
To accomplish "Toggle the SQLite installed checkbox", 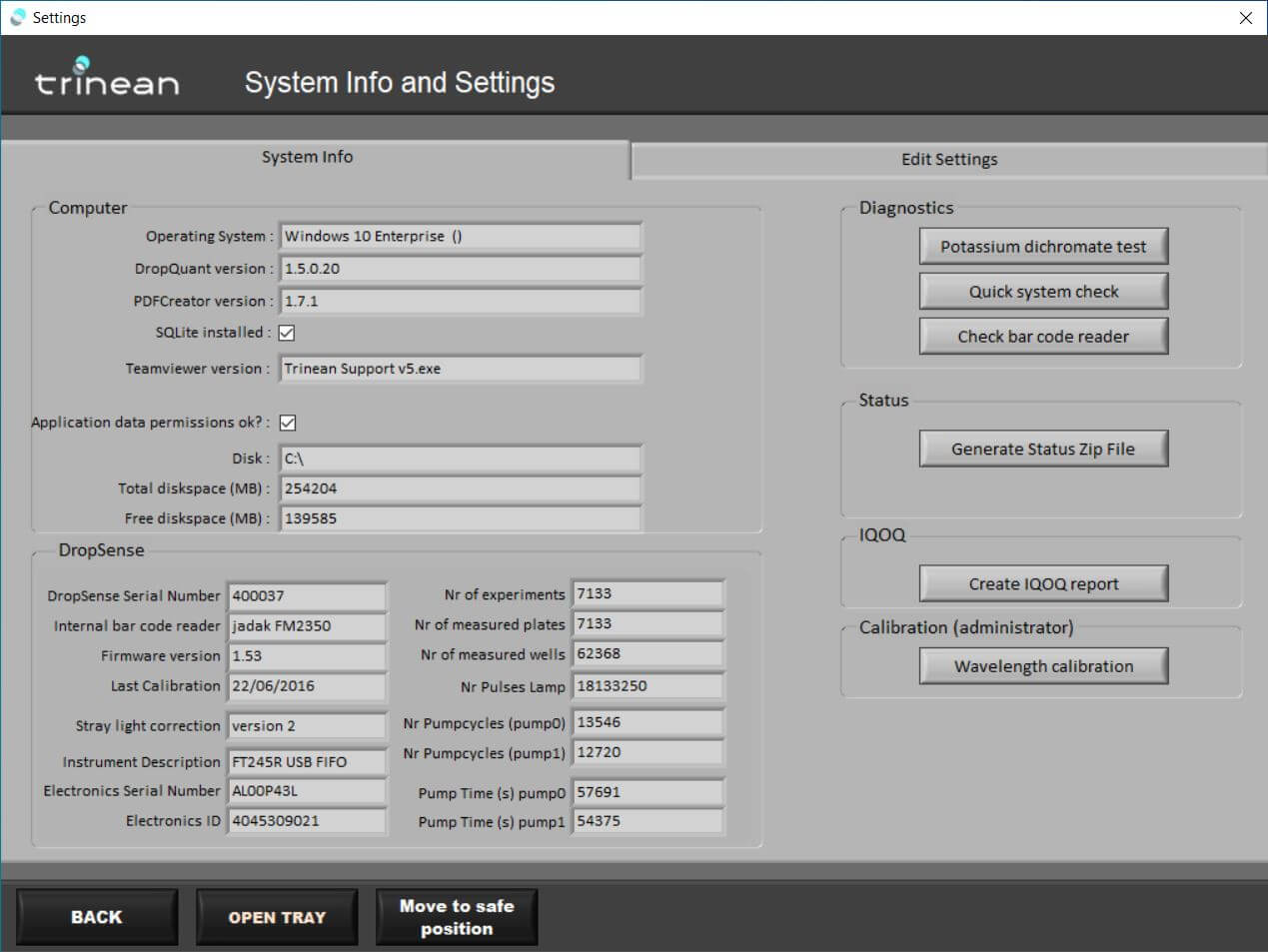I will 287,333.
